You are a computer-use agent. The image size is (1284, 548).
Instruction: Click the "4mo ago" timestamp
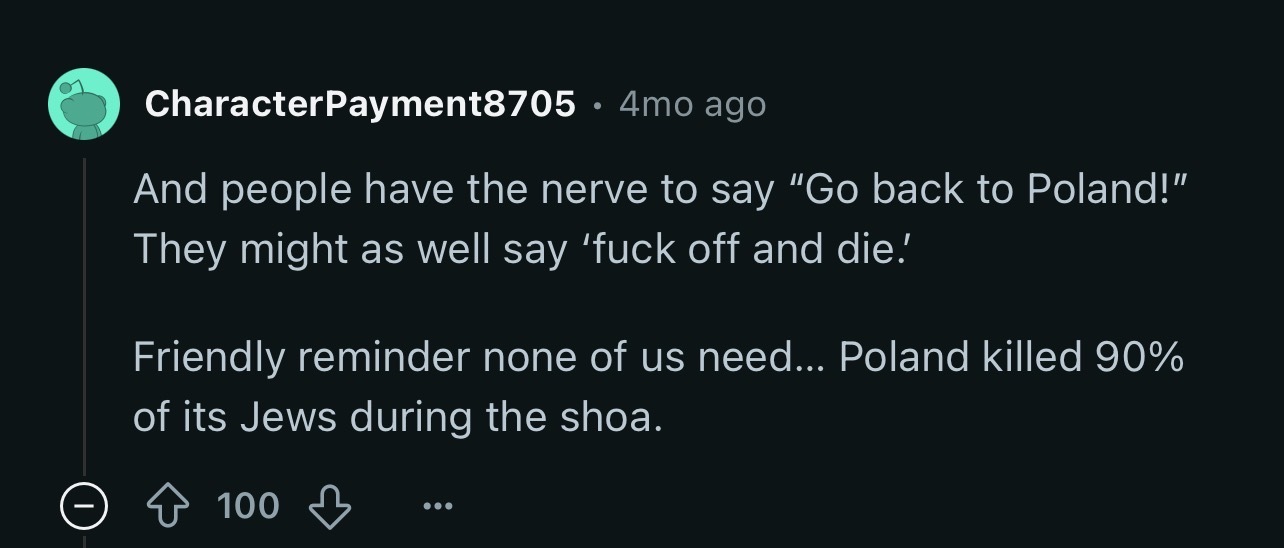click(692, 103)
